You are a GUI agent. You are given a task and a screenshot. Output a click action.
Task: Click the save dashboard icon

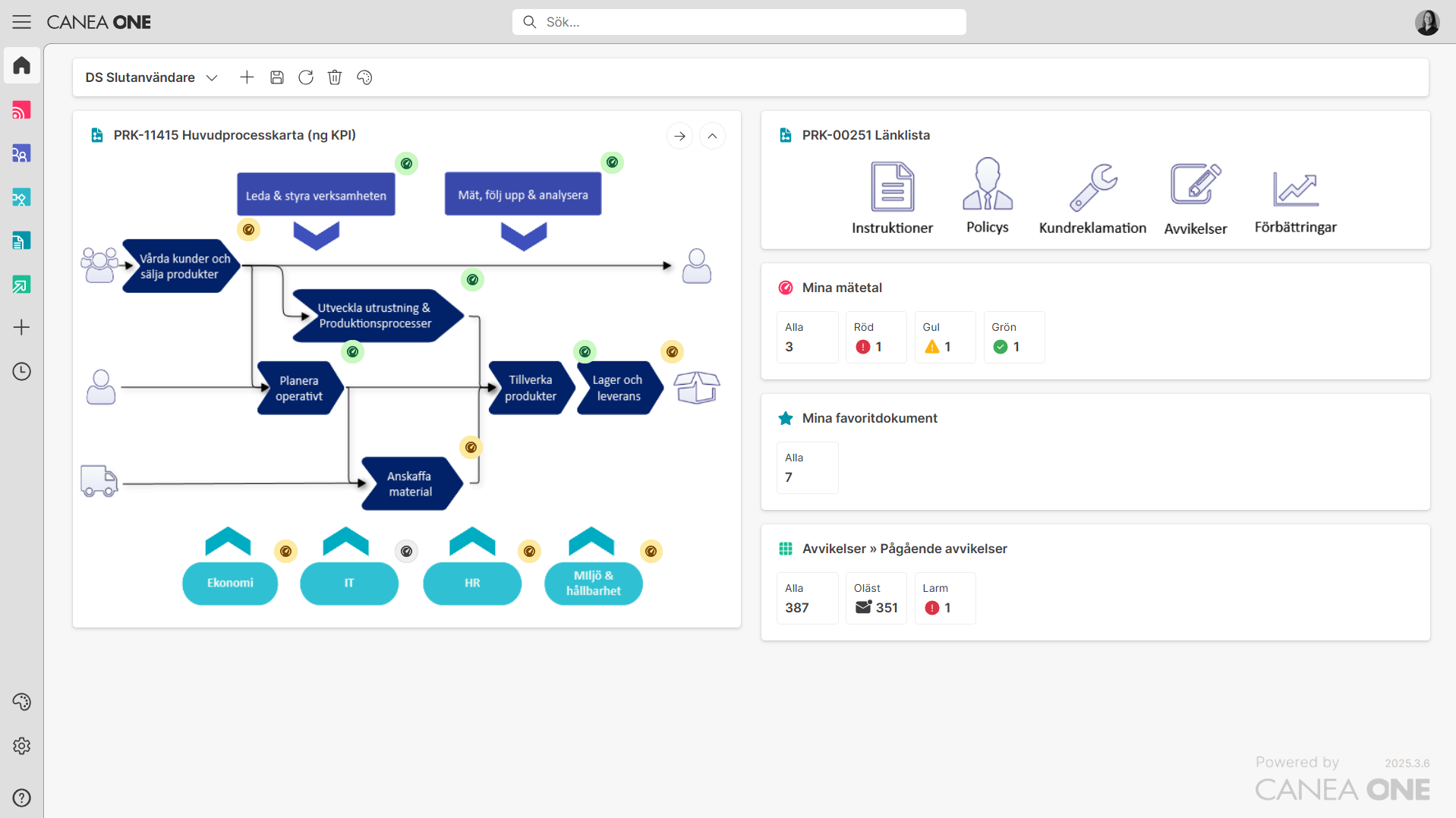point(277,77)
